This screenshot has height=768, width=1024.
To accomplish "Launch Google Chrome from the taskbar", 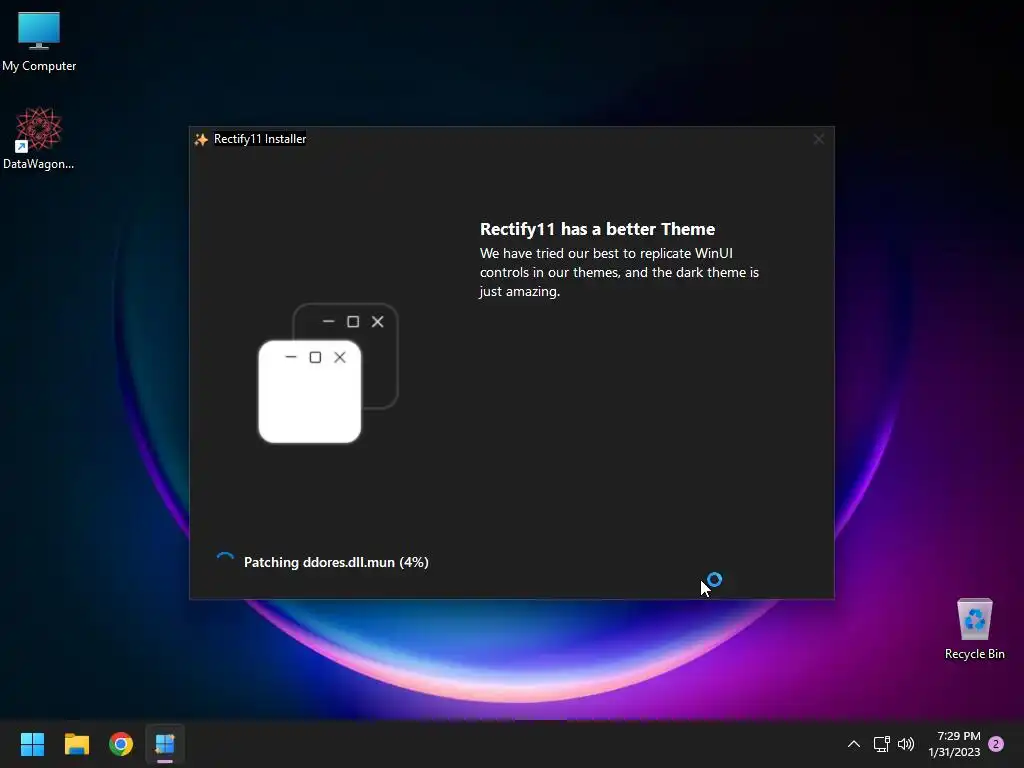I will click(x=121, y=744).
